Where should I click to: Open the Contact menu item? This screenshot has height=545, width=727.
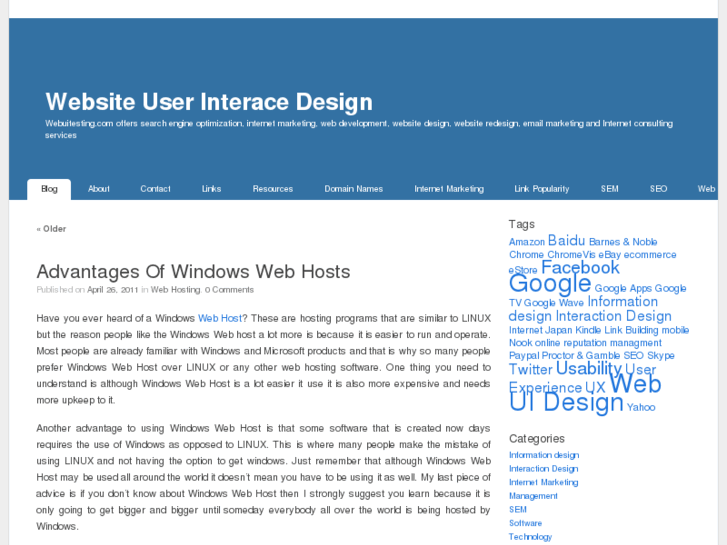coord(155,189)
